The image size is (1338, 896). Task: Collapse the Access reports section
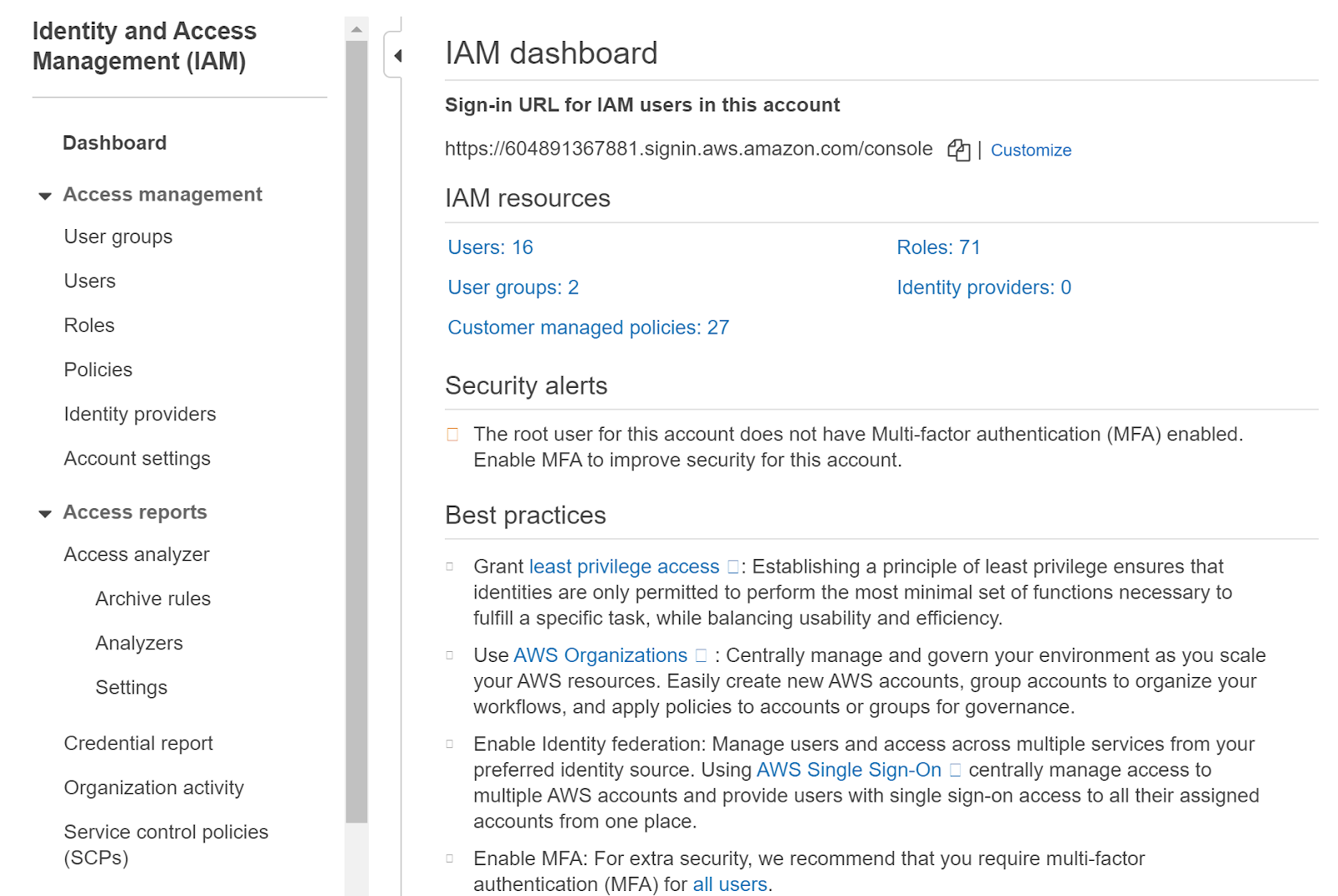[45, 513]
